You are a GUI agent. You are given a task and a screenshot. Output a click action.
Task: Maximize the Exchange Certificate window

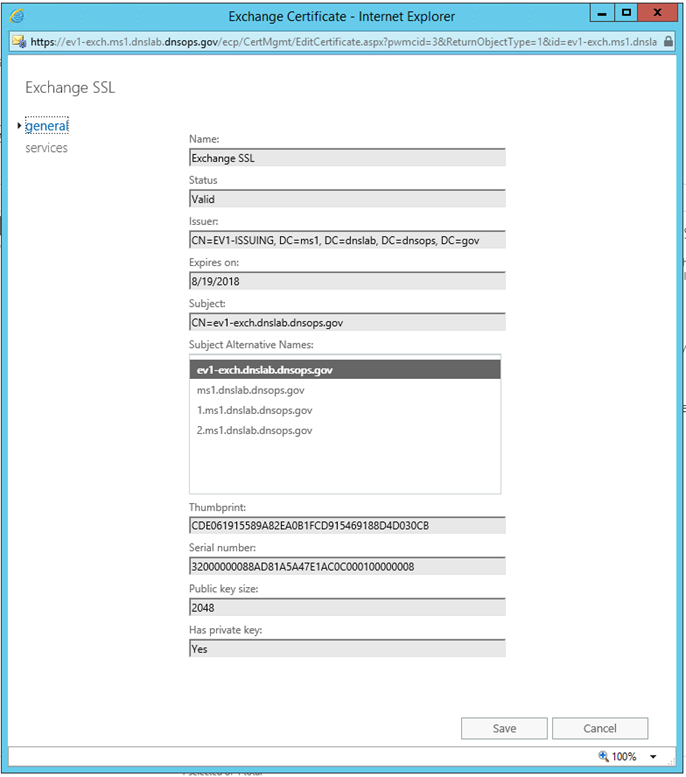(x=627, y=13)
